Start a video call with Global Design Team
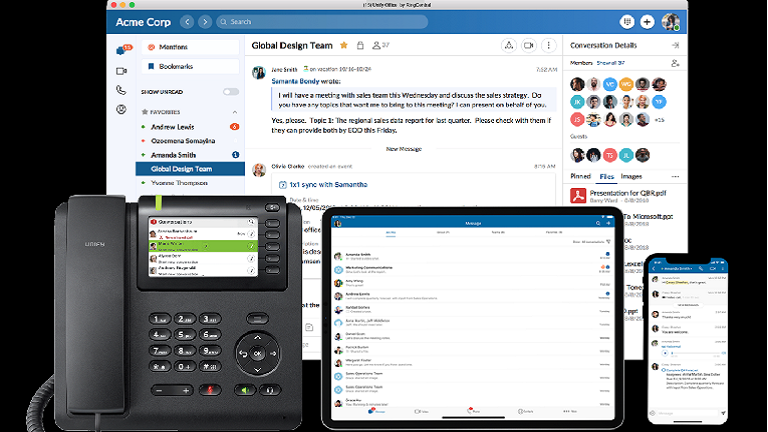This screenshot has width=768, height=432. click(x=529, y=45)
